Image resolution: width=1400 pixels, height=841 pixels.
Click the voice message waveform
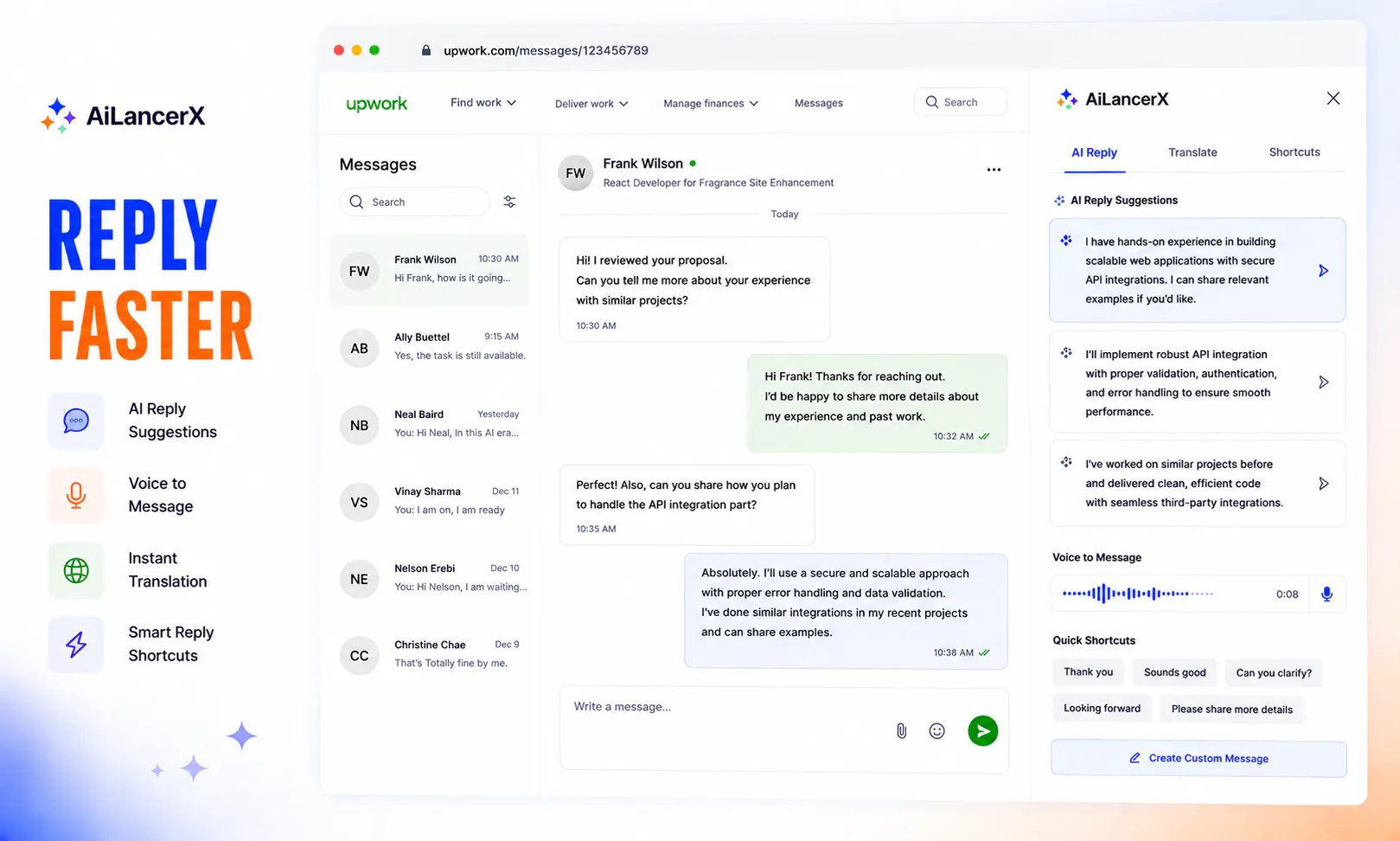pos(1138,594)
